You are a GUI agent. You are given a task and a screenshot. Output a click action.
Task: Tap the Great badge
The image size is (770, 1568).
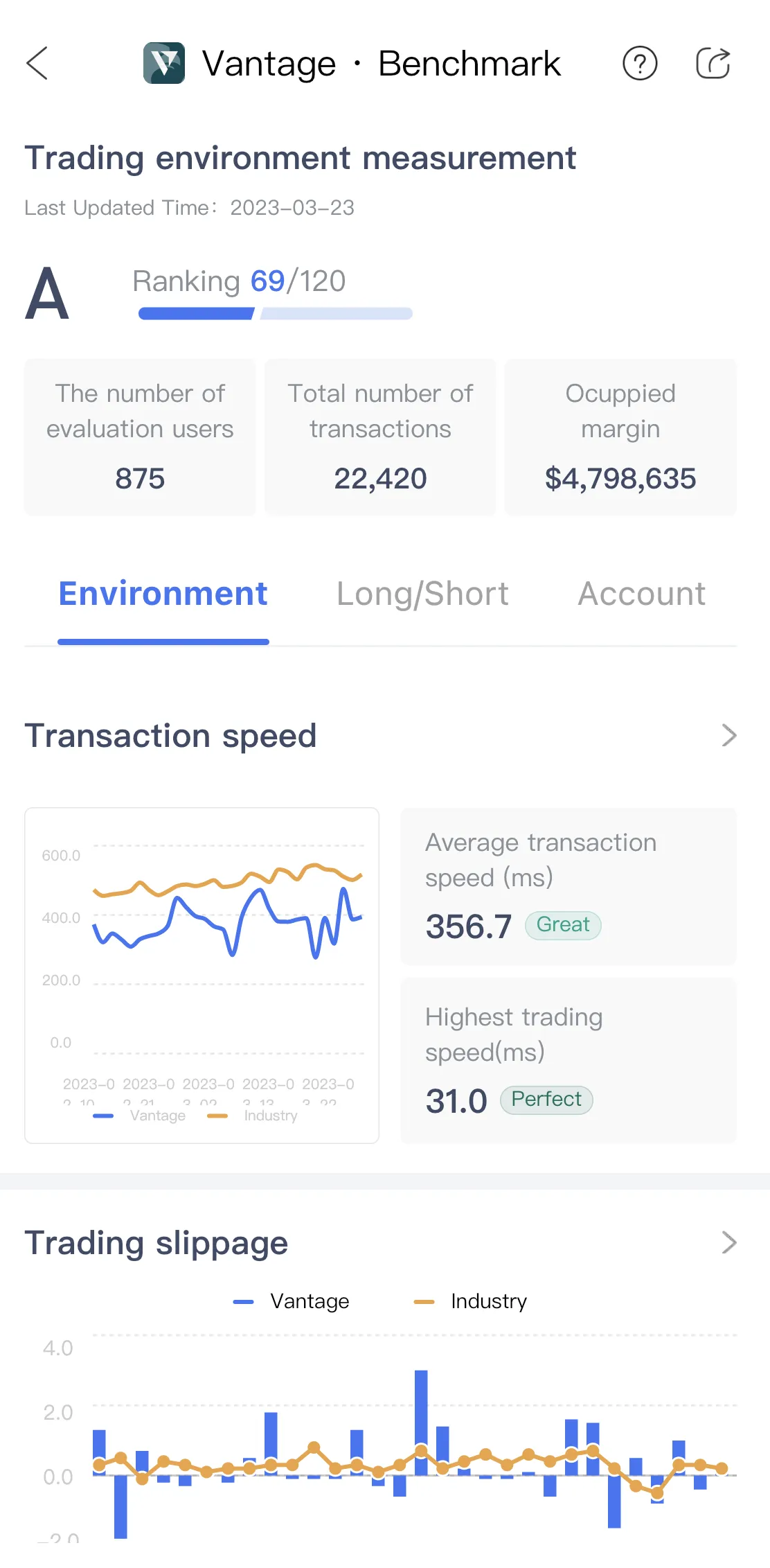(x=563, y=925)
